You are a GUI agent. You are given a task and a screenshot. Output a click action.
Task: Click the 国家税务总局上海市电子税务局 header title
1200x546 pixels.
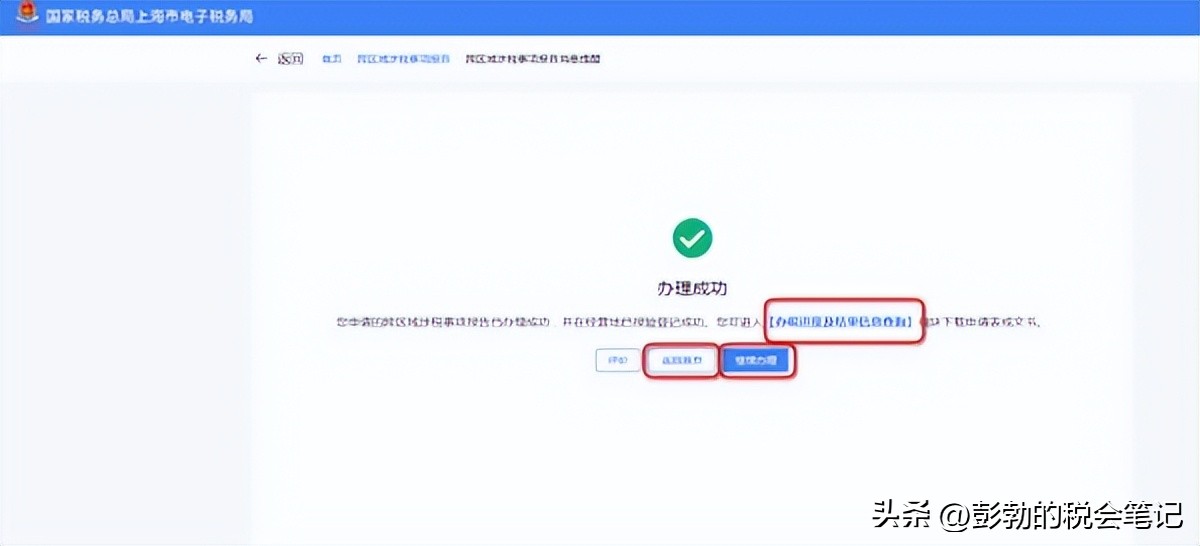coord(149,17)
